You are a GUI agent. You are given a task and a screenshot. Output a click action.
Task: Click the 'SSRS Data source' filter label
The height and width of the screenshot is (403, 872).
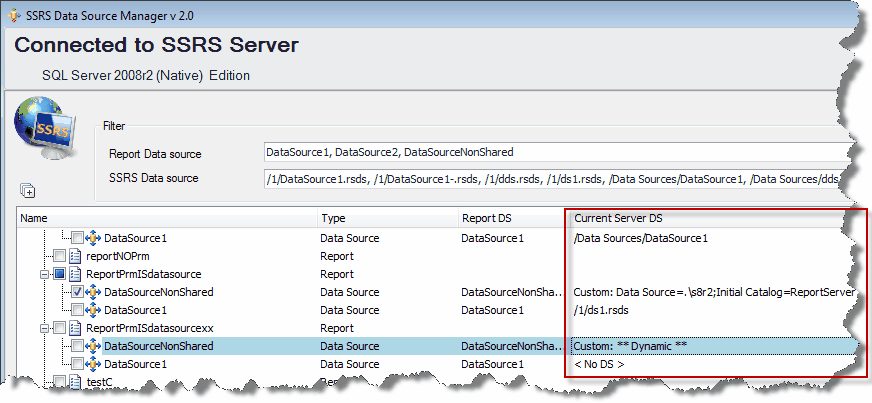[153, 178]
